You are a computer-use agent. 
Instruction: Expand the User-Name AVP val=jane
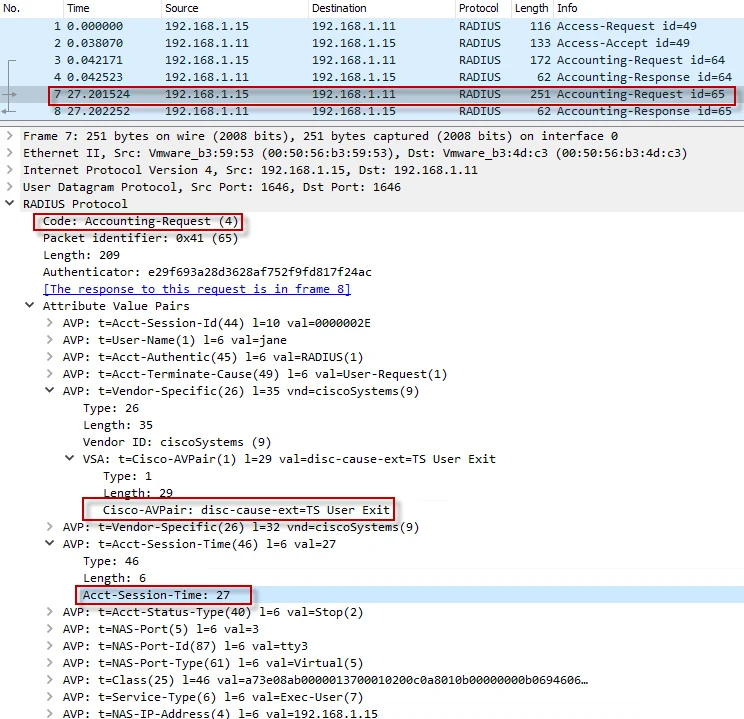[x=50, y=340]
